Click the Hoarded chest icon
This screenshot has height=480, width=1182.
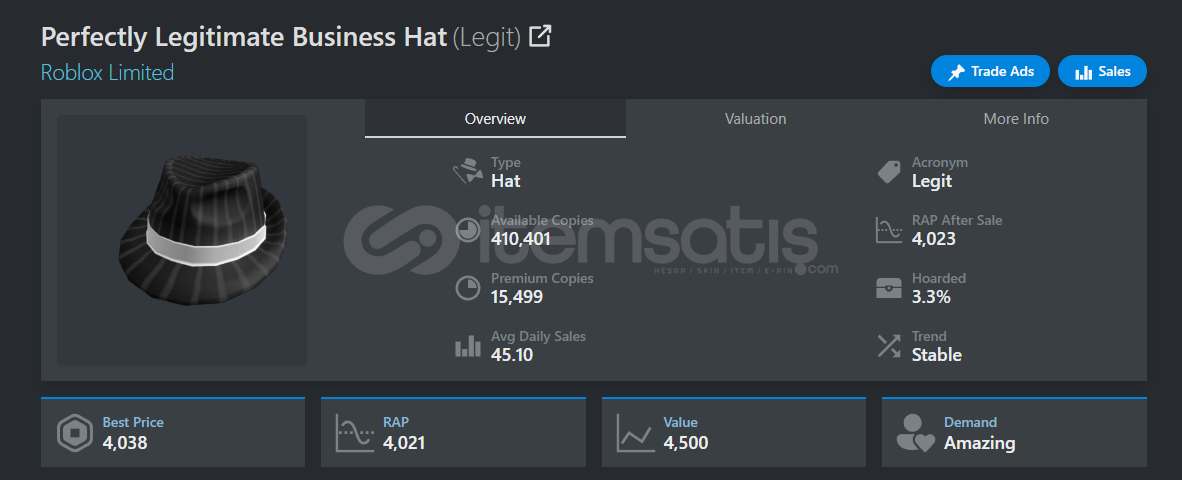click(x=889, y=288)
